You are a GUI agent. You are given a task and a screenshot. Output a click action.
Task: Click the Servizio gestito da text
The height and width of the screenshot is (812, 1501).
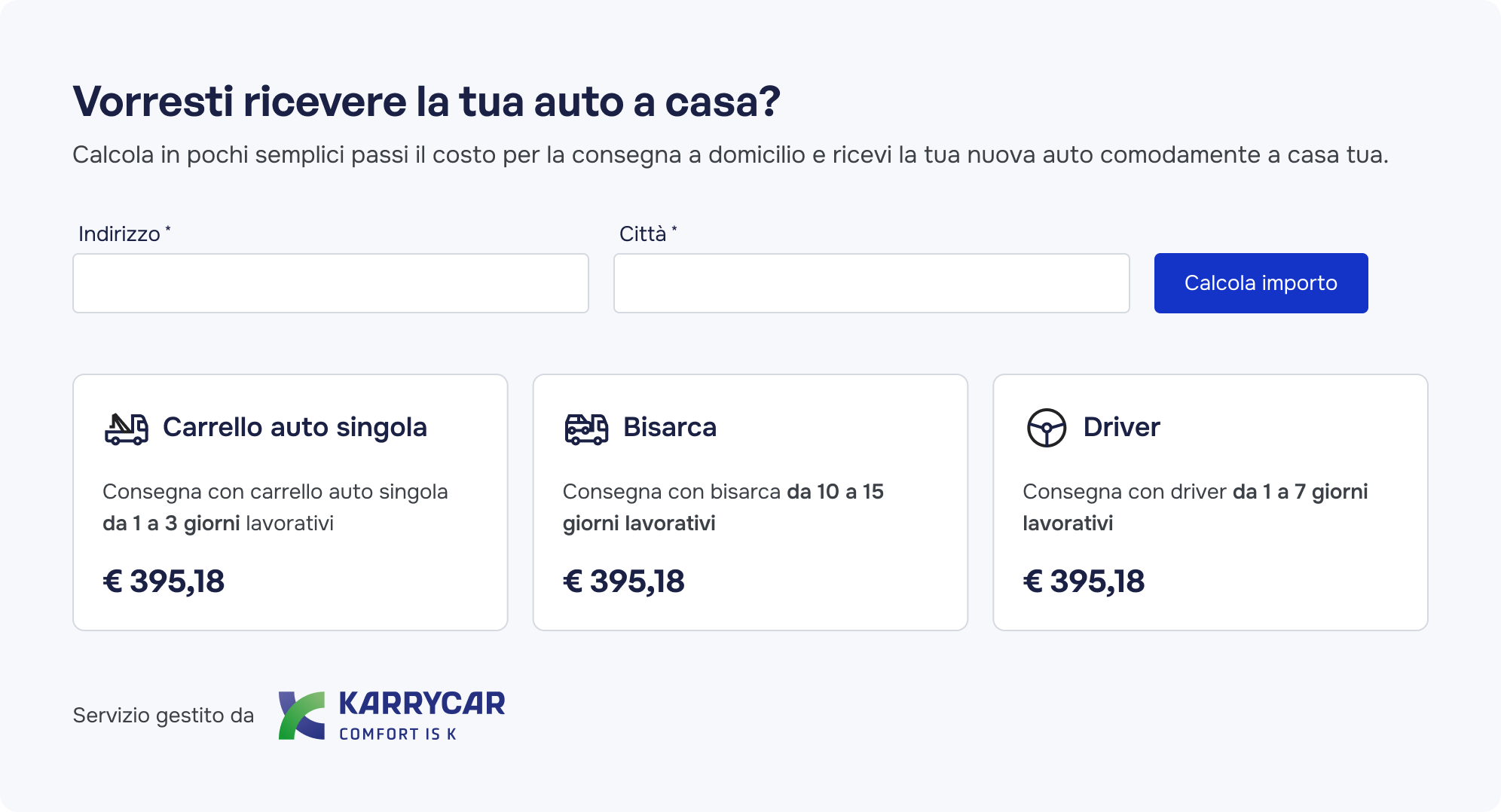click(x=164, y=716)
